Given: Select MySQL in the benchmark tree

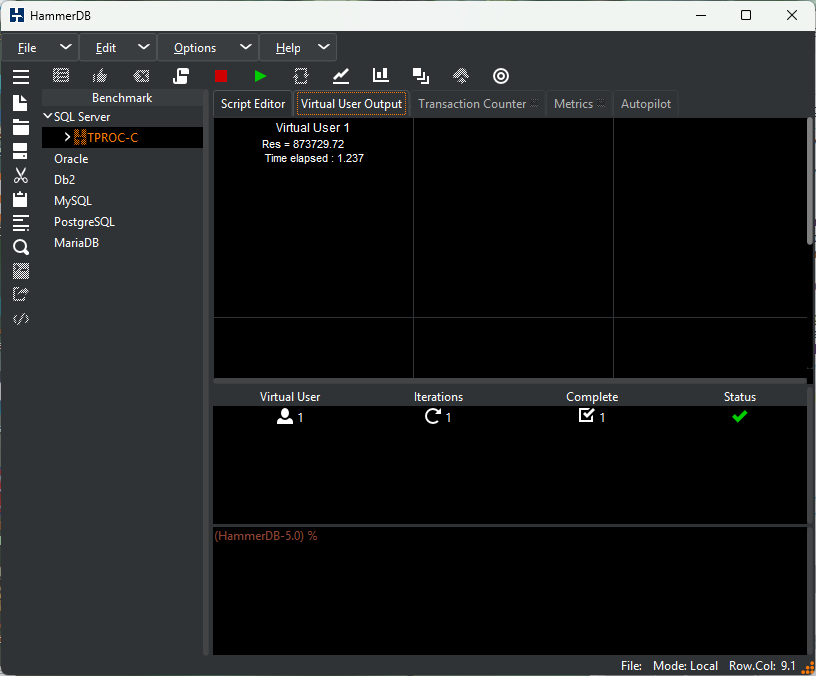Looking at the screenshot, I should [x=73, y=201].
